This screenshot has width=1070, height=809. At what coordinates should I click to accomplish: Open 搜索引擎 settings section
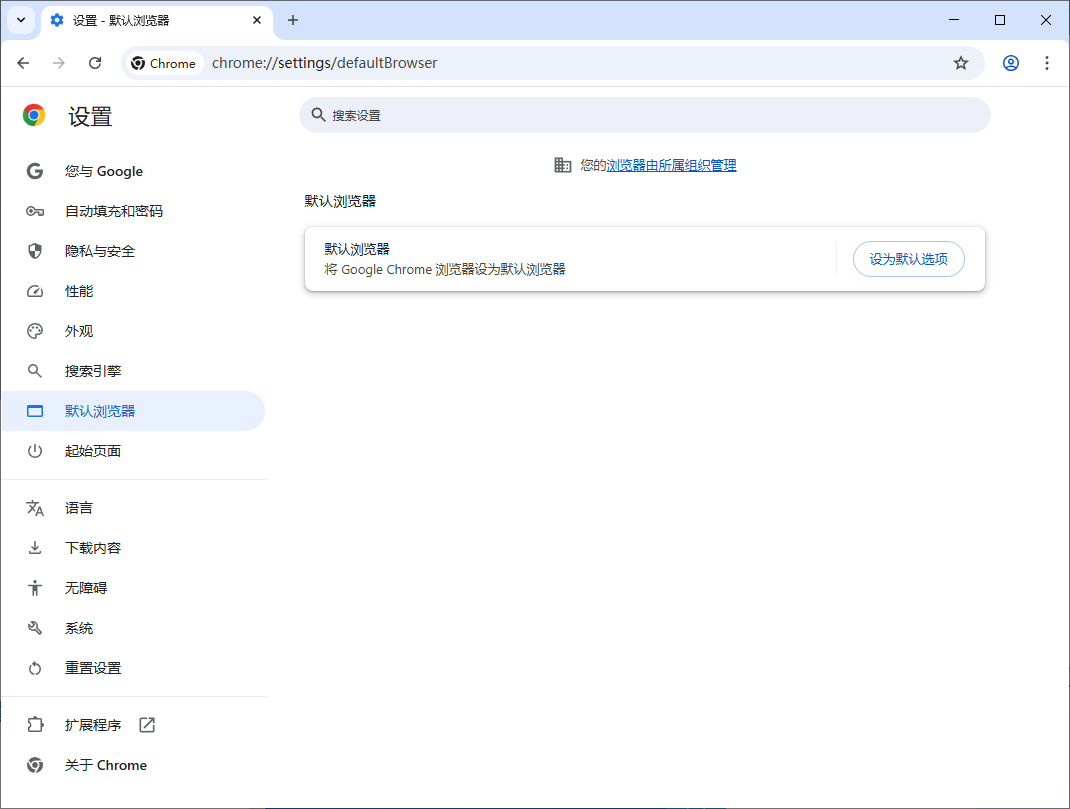click(133, 371)
